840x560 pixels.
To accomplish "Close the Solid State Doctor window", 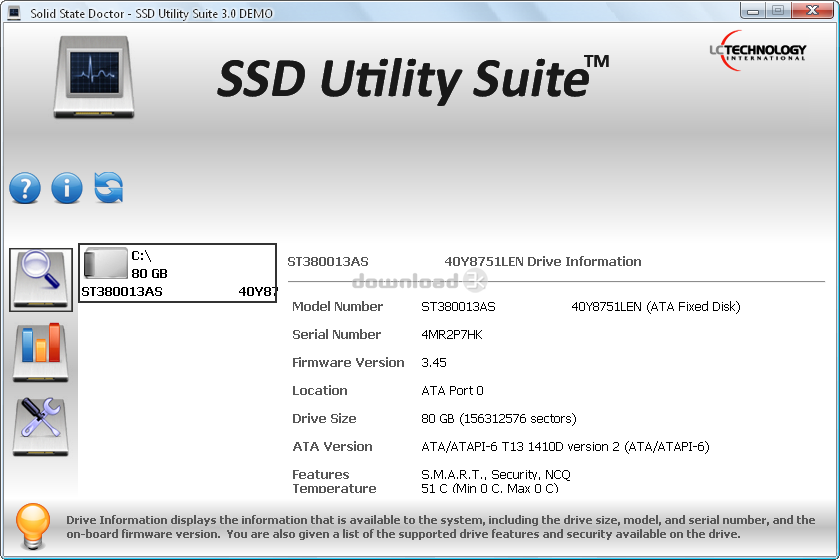I will [x=813, y=11].
